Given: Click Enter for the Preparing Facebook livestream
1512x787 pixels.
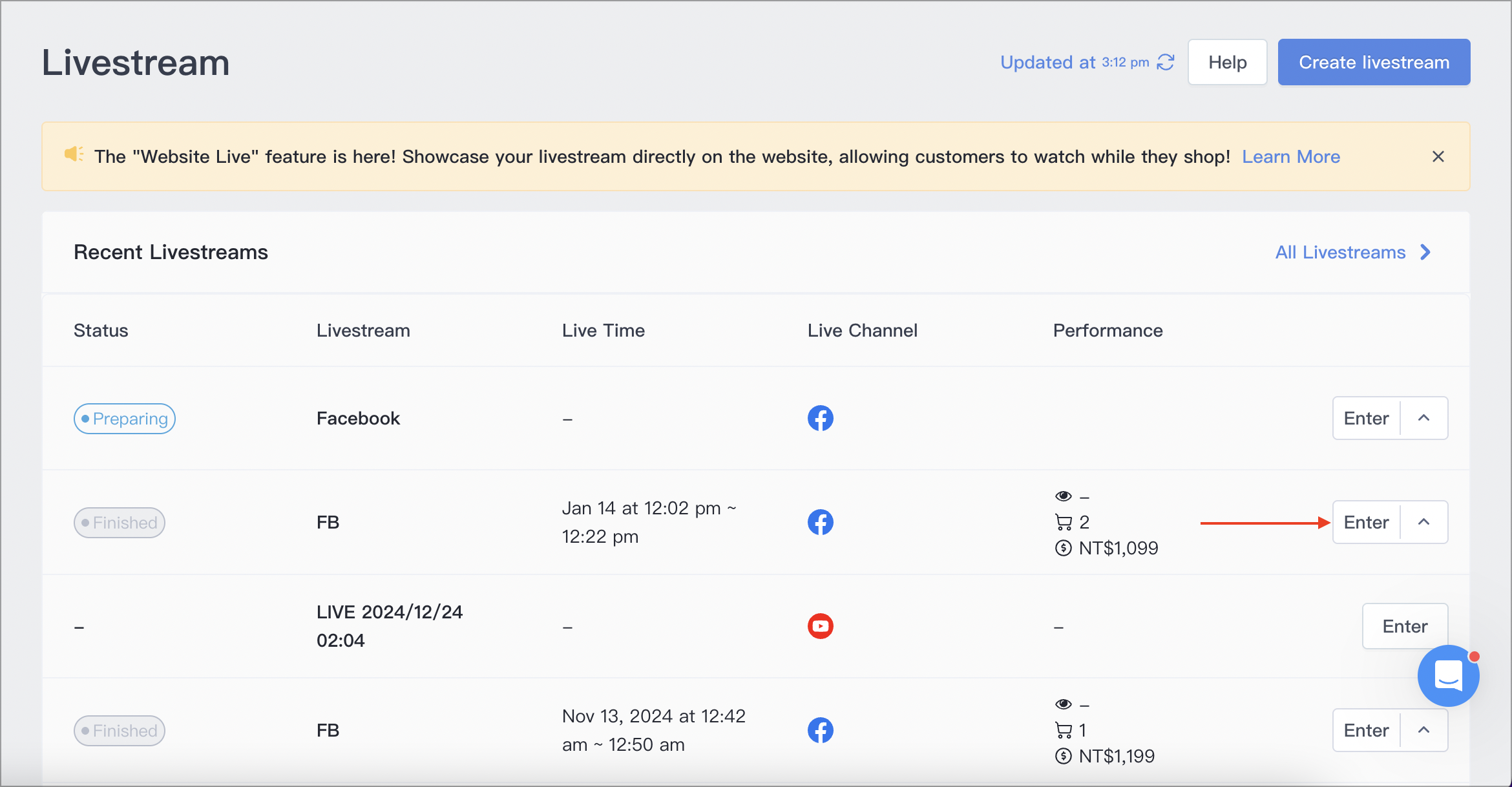Looking at the screenshot, I should pyautogui.click(x=1367, y=418).
